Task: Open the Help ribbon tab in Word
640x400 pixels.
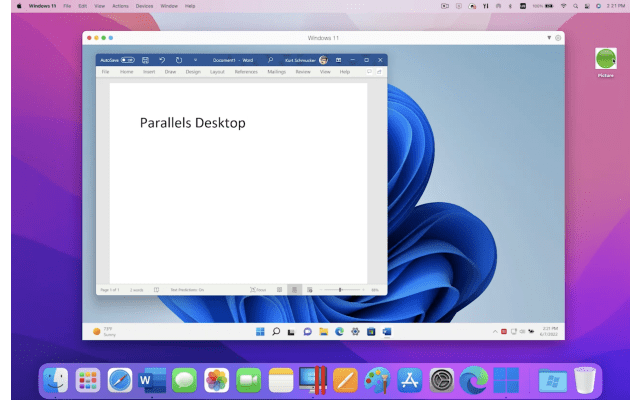Action: coord(345,72)
